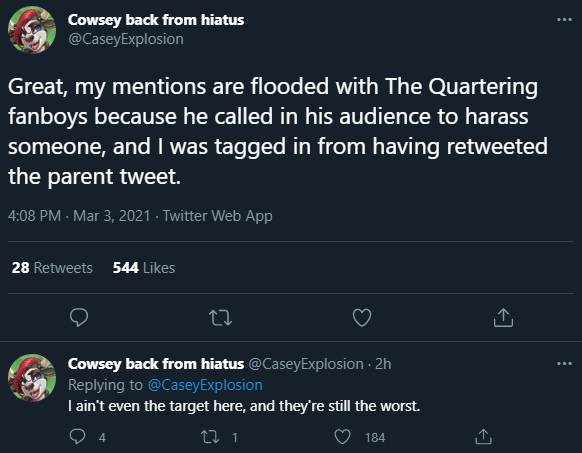Open Cowsey back from hiatus profile name at top
Image resolution: width=582 pixels, height=453 pixels.
tap(156, 20)
